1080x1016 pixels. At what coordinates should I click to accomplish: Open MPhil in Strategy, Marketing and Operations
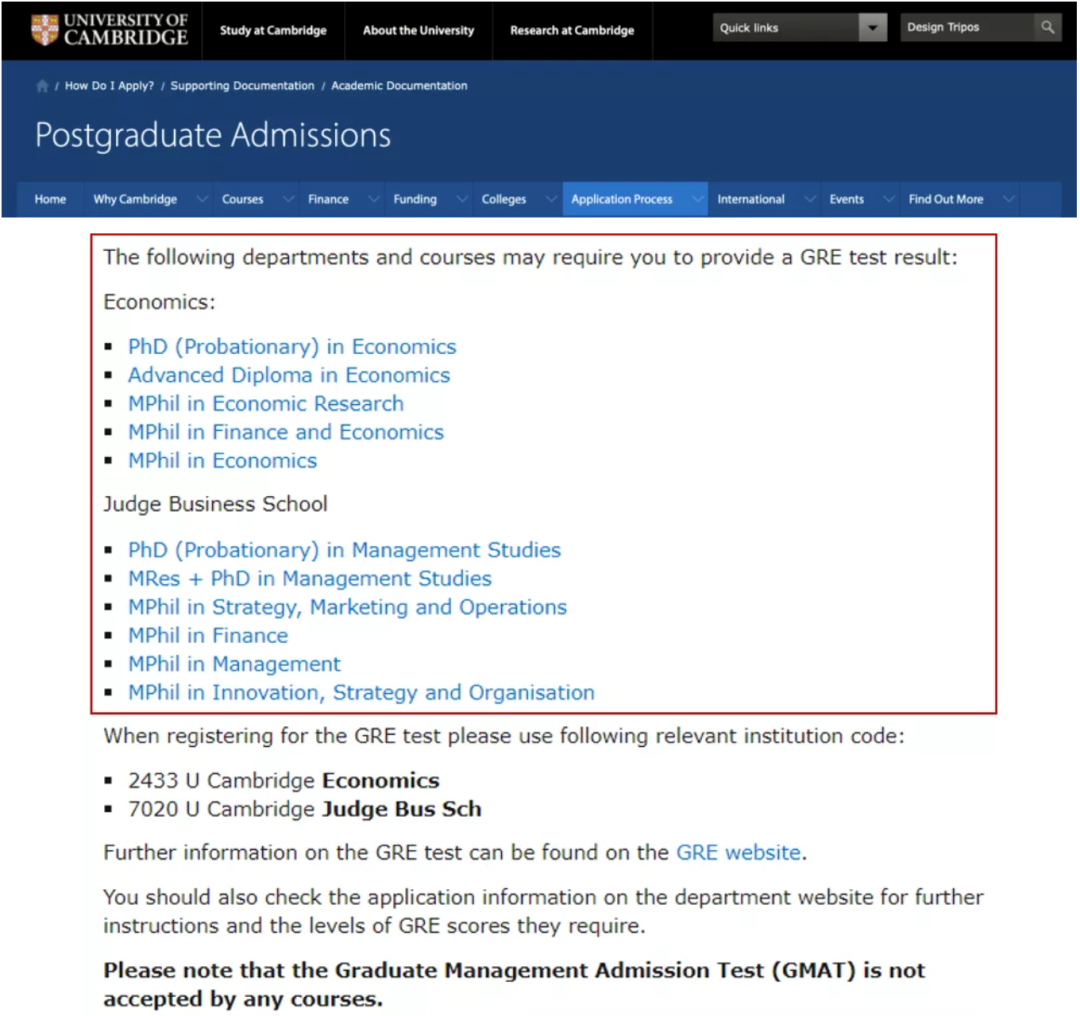347,608
